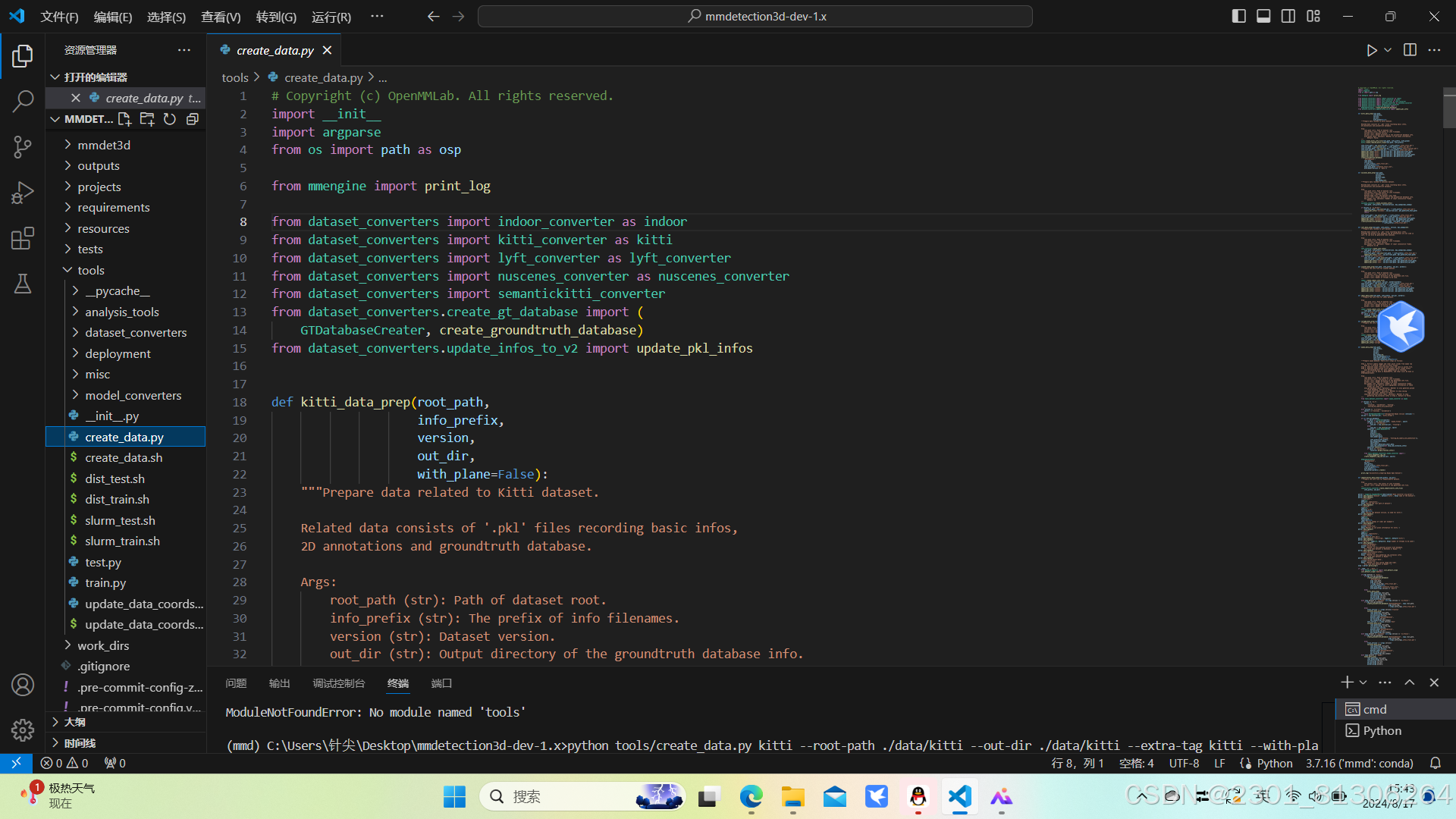Refresh the explorer file tree
This screenshot has height=819, width=1456.
[x=170, y=119]
